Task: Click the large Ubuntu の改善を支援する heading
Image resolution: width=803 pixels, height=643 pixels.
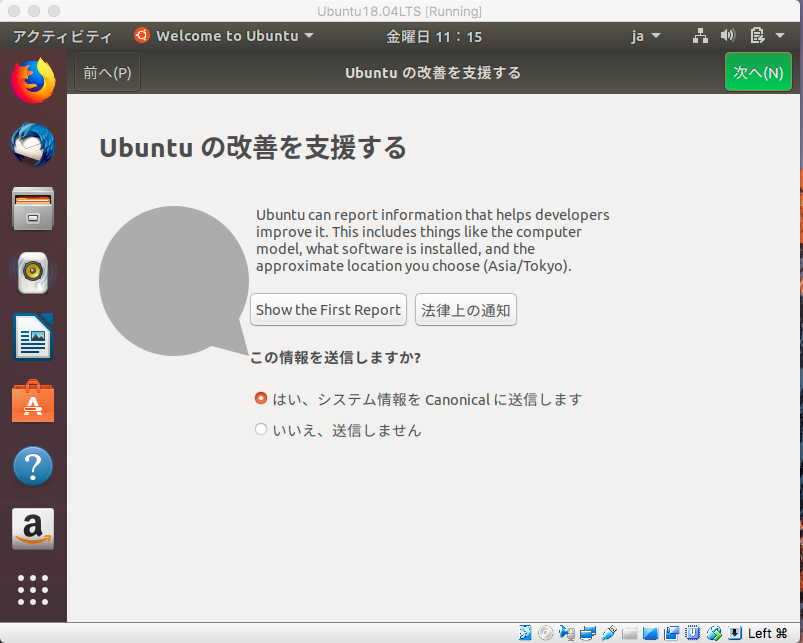Action: point(253,147)
